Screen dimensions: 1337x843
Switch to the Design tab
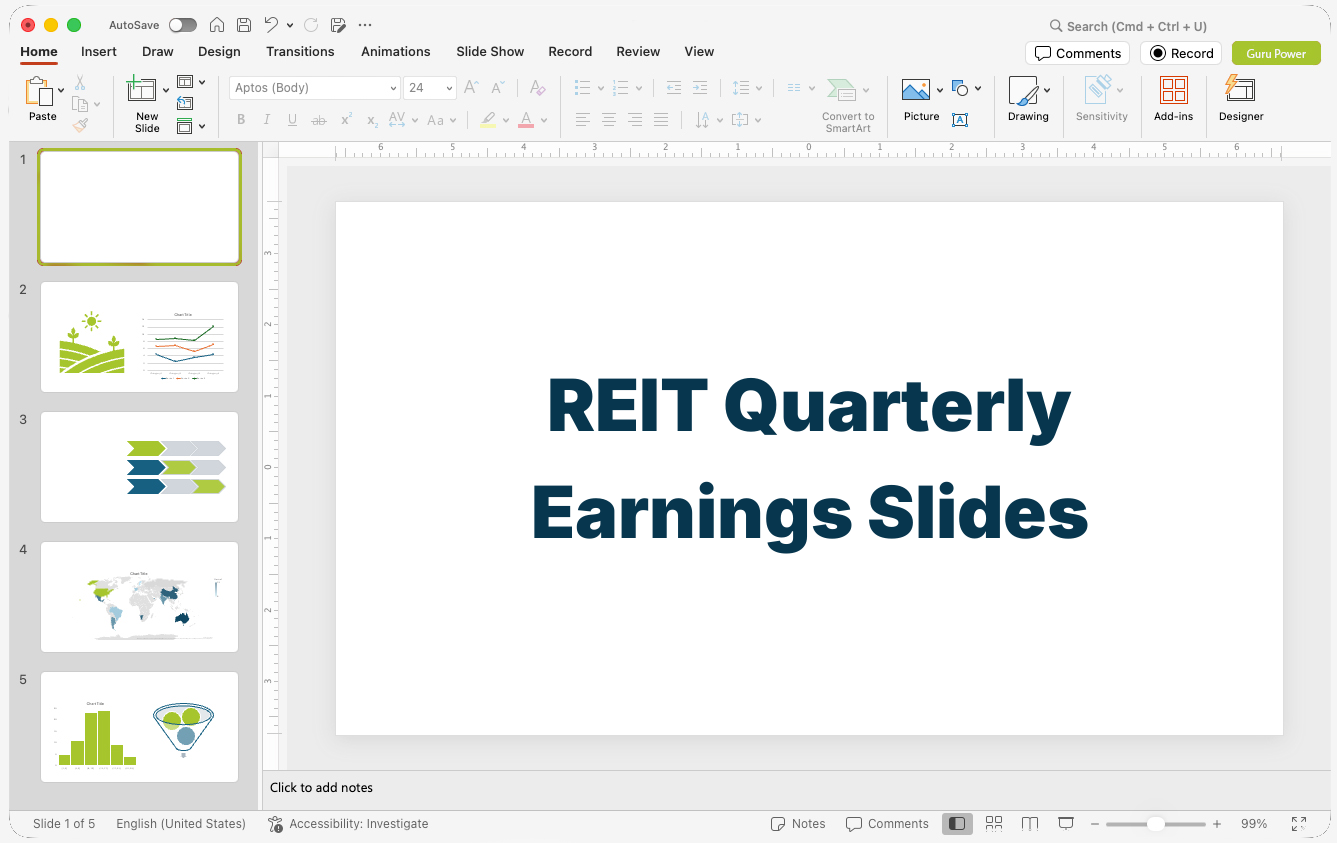[219, 51]
